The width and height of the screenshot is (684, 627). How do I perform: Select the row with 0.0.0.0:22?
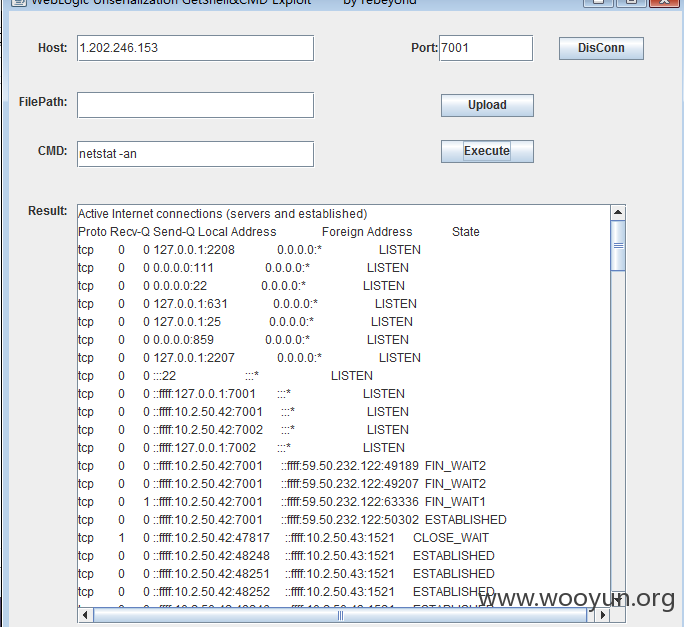pos(242,286)
